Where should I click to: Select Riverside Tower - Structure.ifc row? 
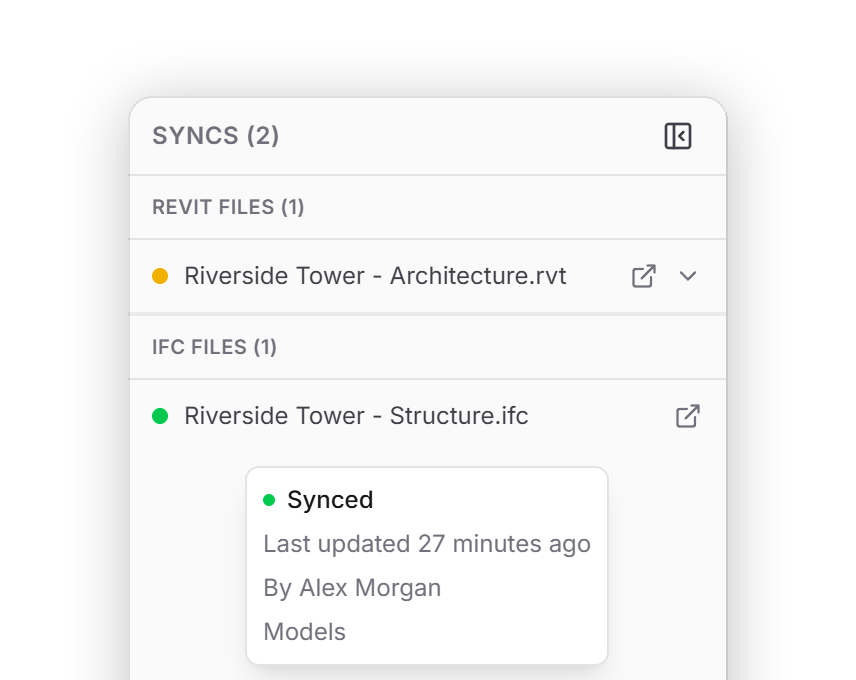click(427, 416)
